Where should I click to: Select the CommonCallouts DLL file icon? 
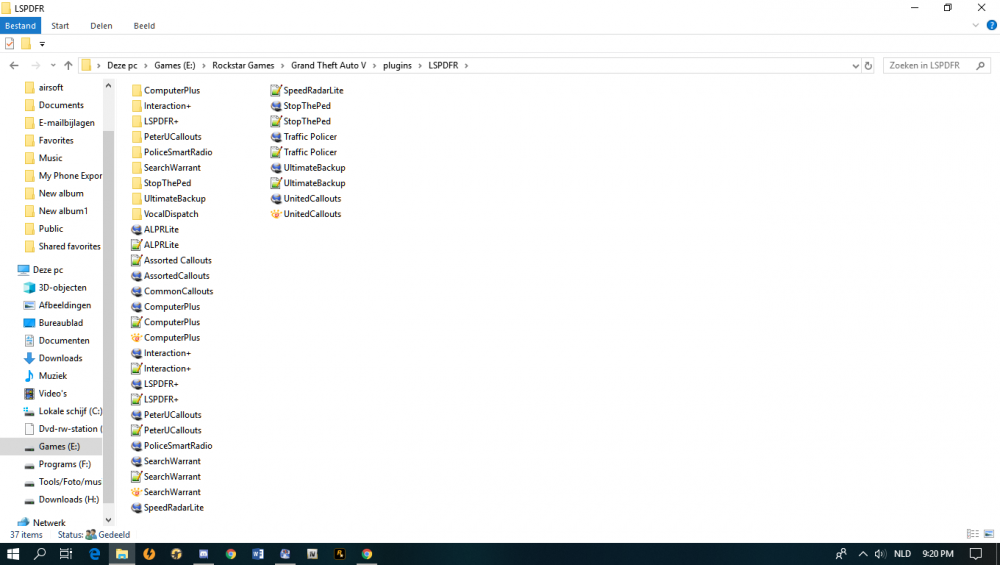[x=136, y=291]
